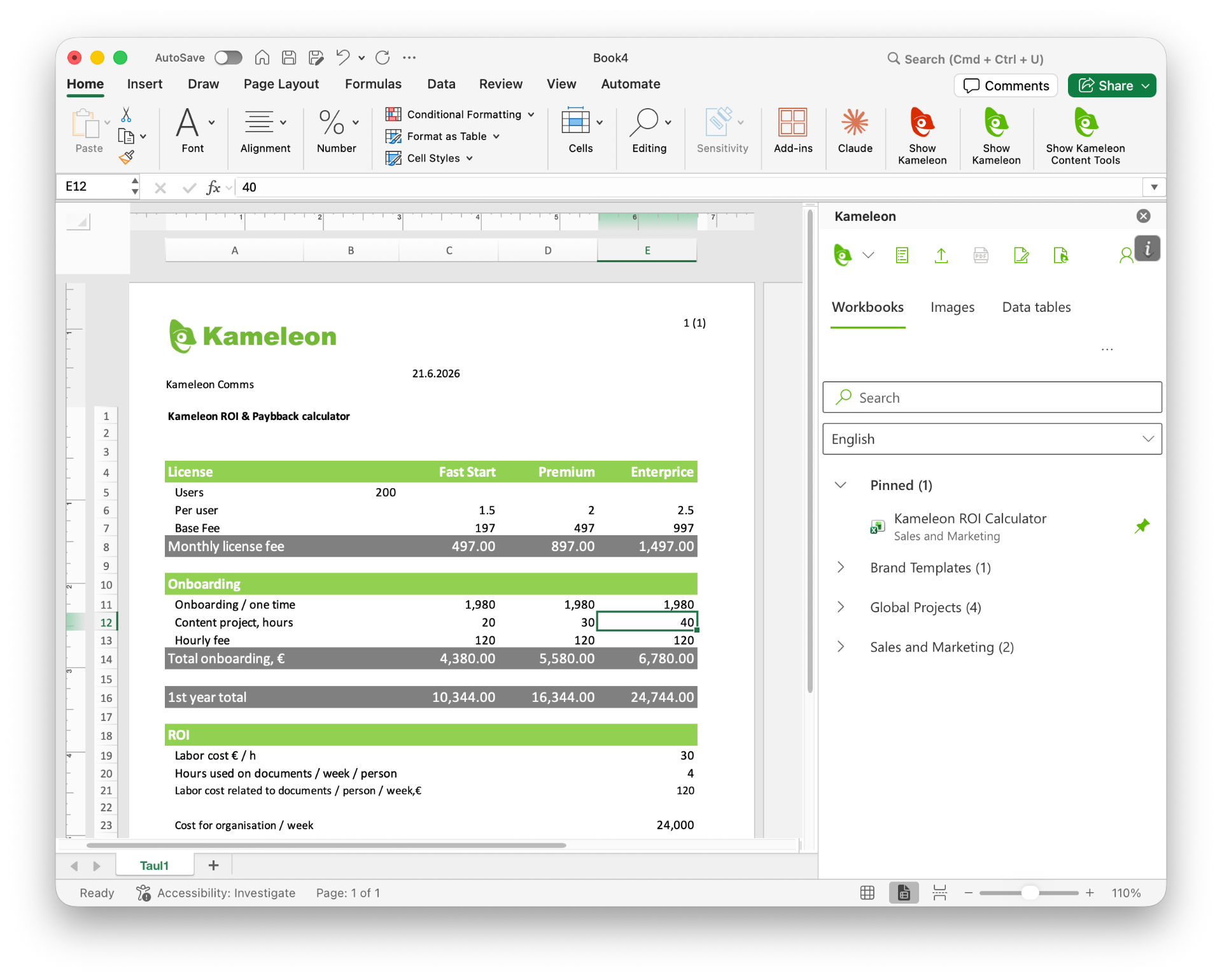Screen dimensions: 1222x980
Task: Select column E header
Action: pos(647,251)
